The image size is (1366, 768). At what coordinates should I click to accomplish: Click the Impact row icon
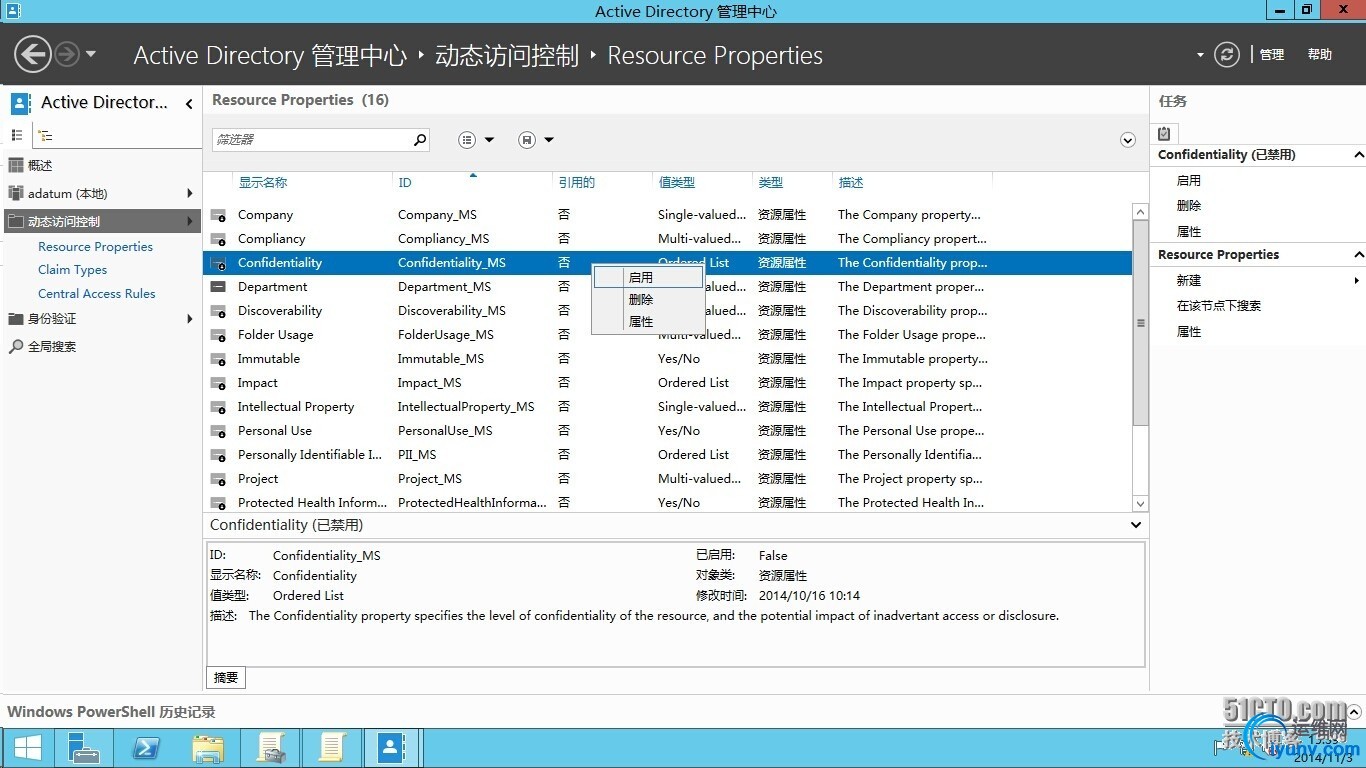click(218, 383)
